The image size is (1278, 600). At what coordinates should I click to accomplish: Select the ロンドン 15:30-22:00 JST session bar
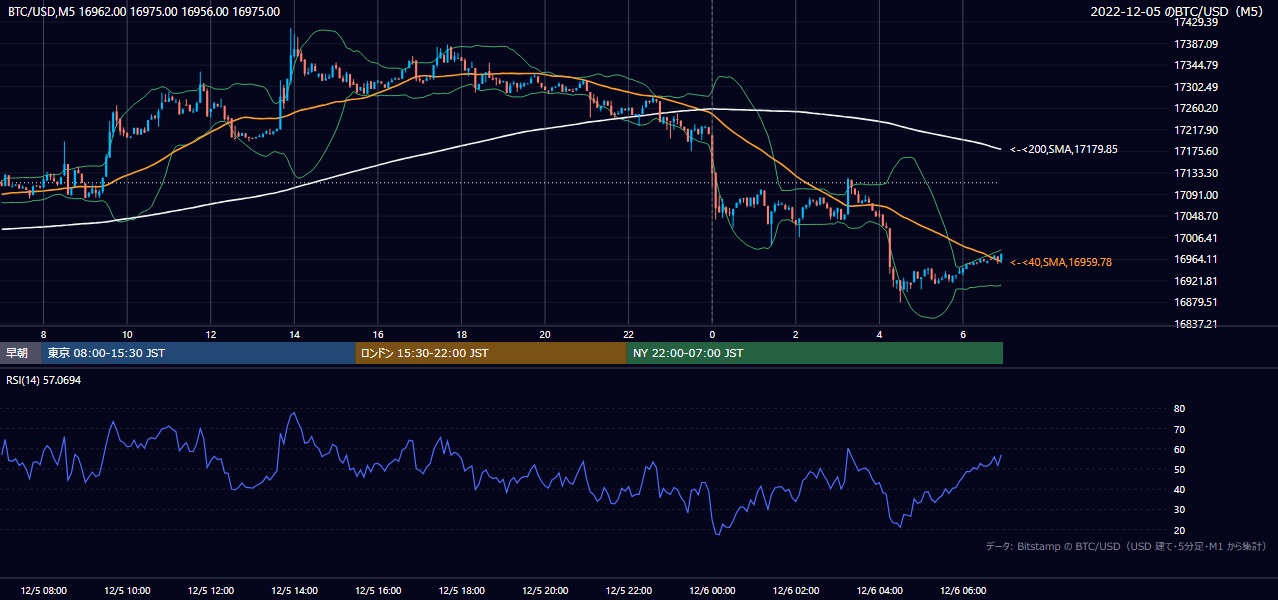click(x=491, y=353)
